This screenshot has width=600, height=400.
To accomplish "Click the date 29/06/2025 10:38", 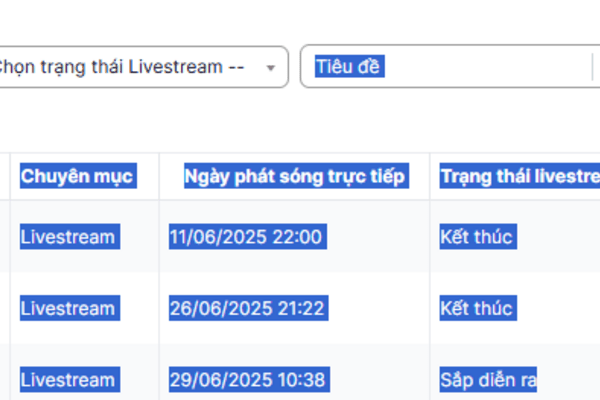I will pyautogui.click(x=246, y=380).
